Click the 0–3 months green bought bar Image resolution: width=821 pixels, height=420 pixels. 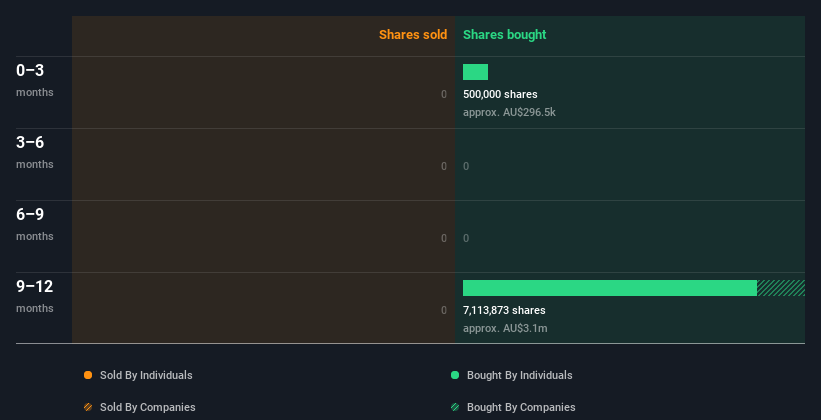475,72
